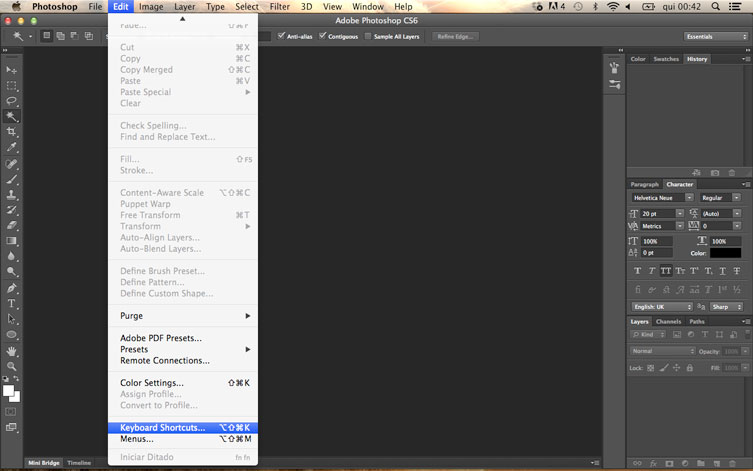This screenshot has height=471, width=753.
Task: Click the Eyedropper tool
Action: click(x=12, y=148)
